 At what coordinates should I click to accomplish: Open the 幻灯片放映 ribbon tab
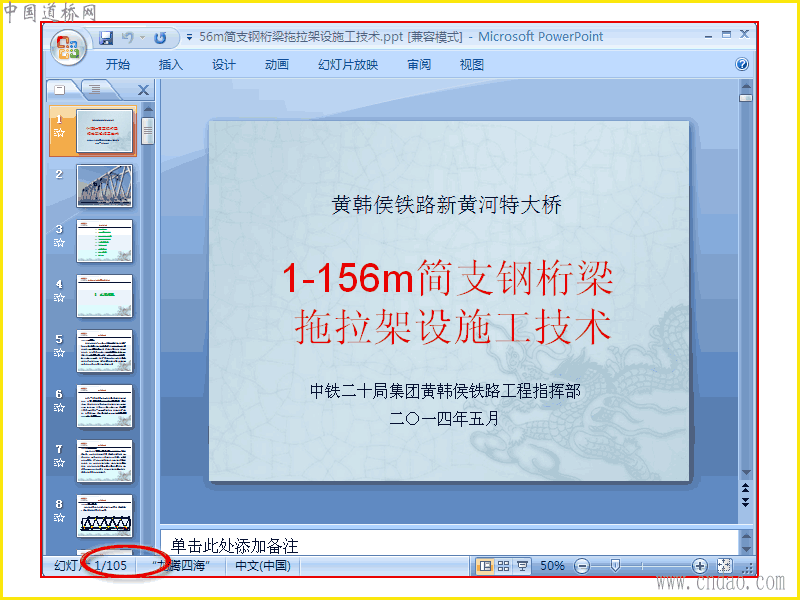tap(348, 65)
